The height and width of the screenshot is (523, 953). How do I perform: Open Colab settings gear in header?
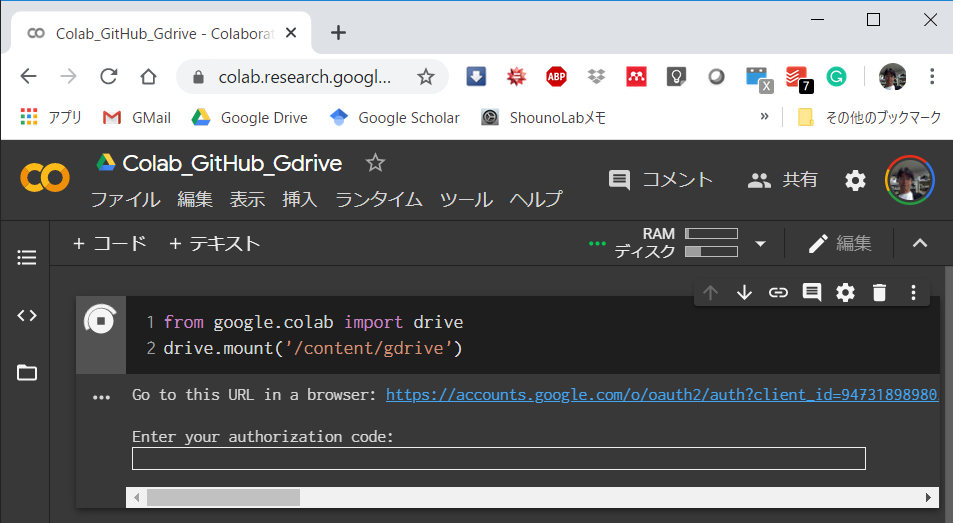pyautogui.click(x=855, y=180)
